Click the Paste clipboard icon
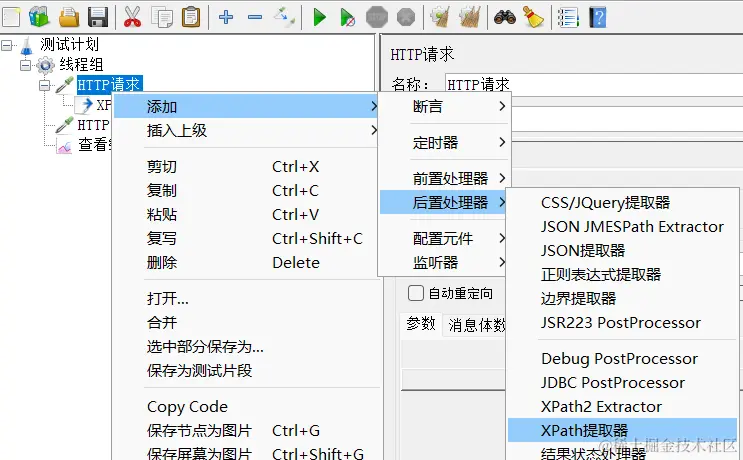The image size is (743, 460). pyautogui.click(x=191, y=18)
